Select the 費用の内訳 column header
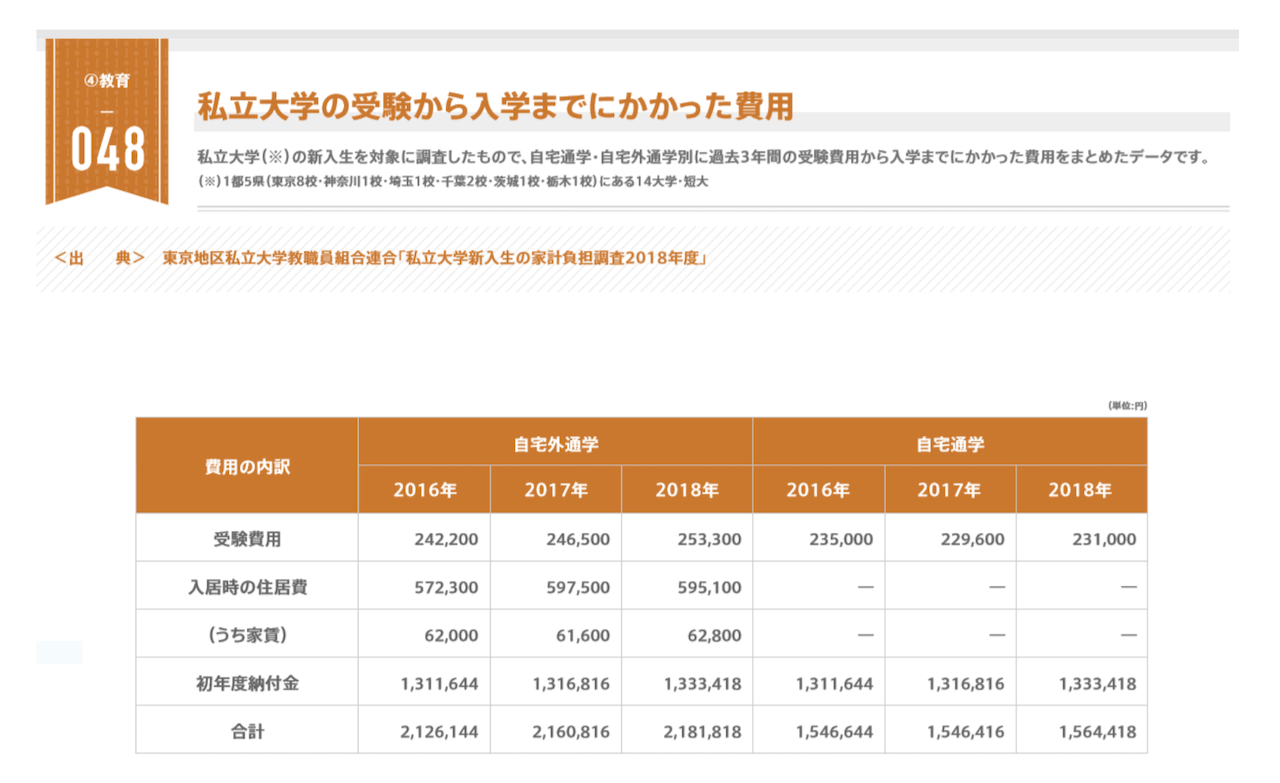 point(247,466)
